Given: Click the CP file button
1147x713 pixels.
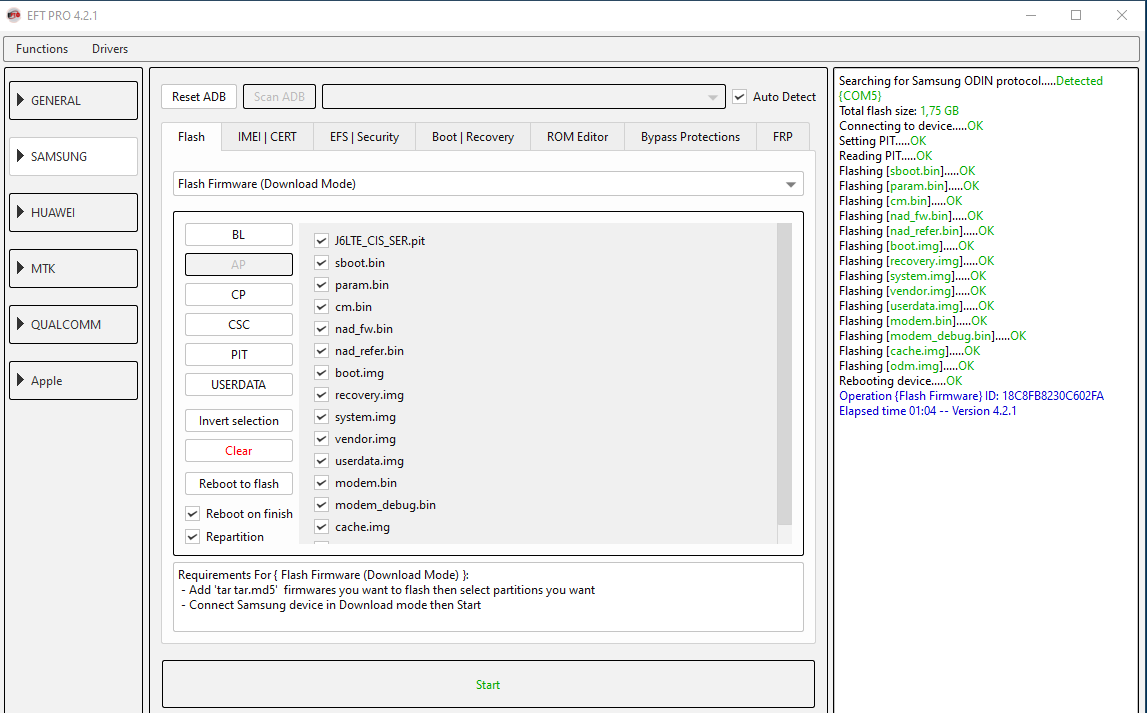Looking at the screenshot, I should [238, 295].
